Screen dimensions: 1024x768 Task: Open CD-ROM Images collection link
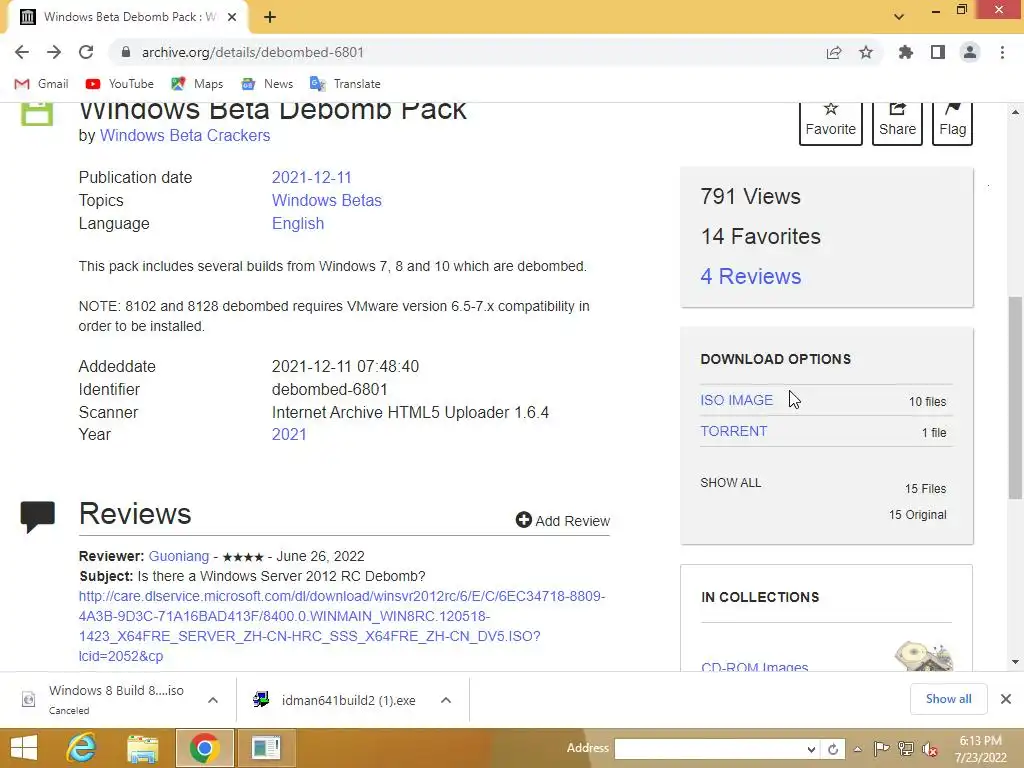point(754,666)
